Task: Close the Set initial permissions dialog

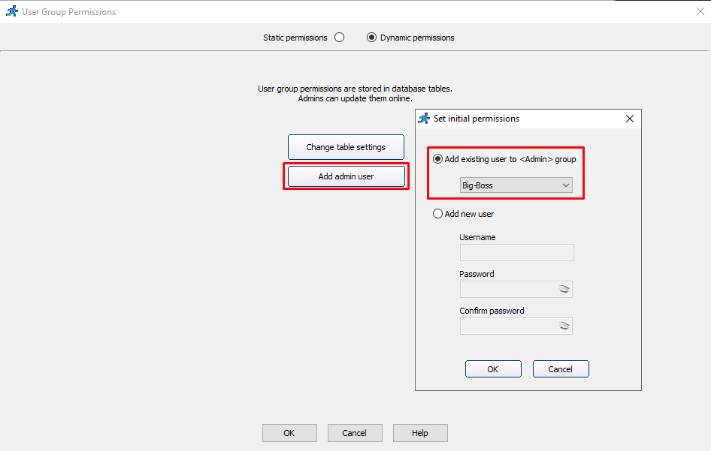Action: (x=629, y=118)
